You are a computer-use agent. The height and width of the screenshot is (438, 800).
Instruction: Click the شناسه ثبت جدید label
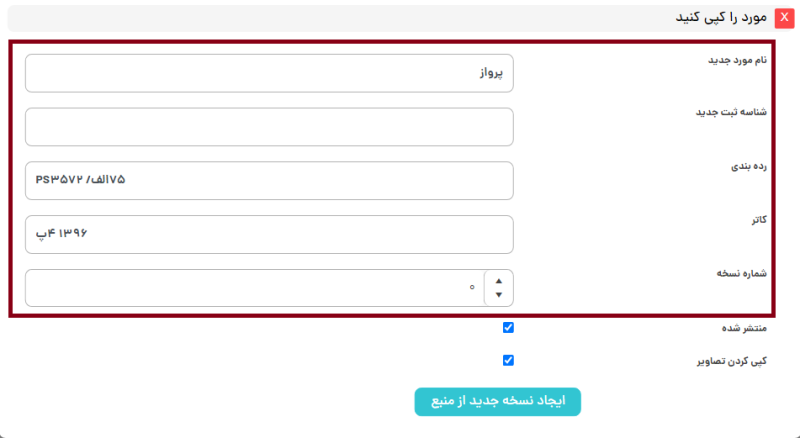coord(731,112)
